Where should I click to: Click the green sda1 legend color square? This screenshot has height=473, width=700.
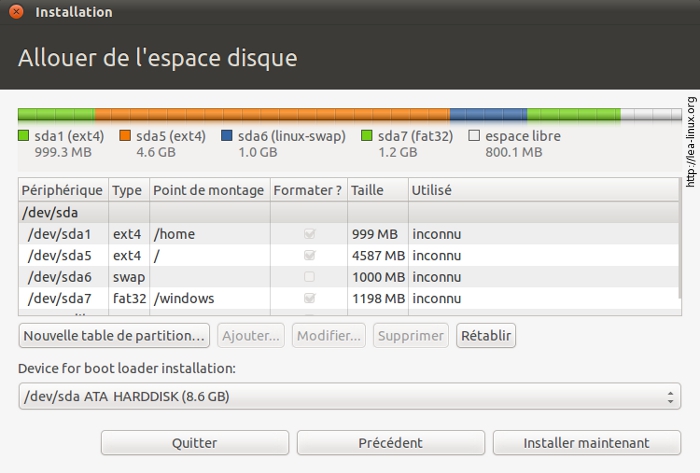(x=24, y=135)
